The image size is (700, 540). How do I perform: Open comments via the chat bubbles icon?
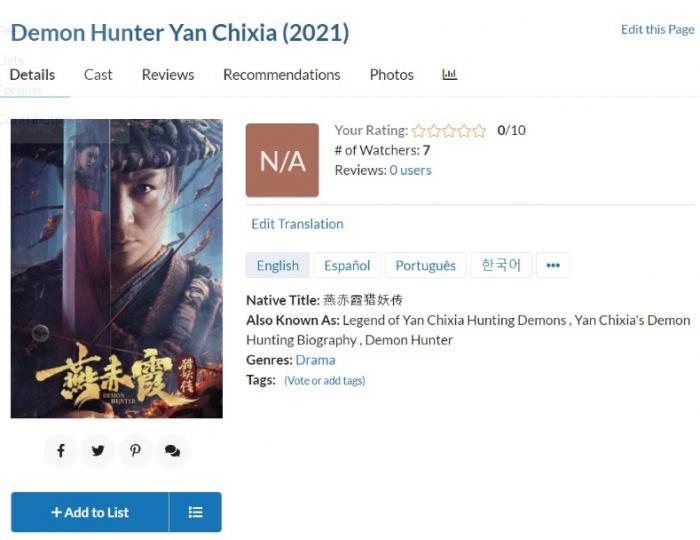[x=172, y=451]
